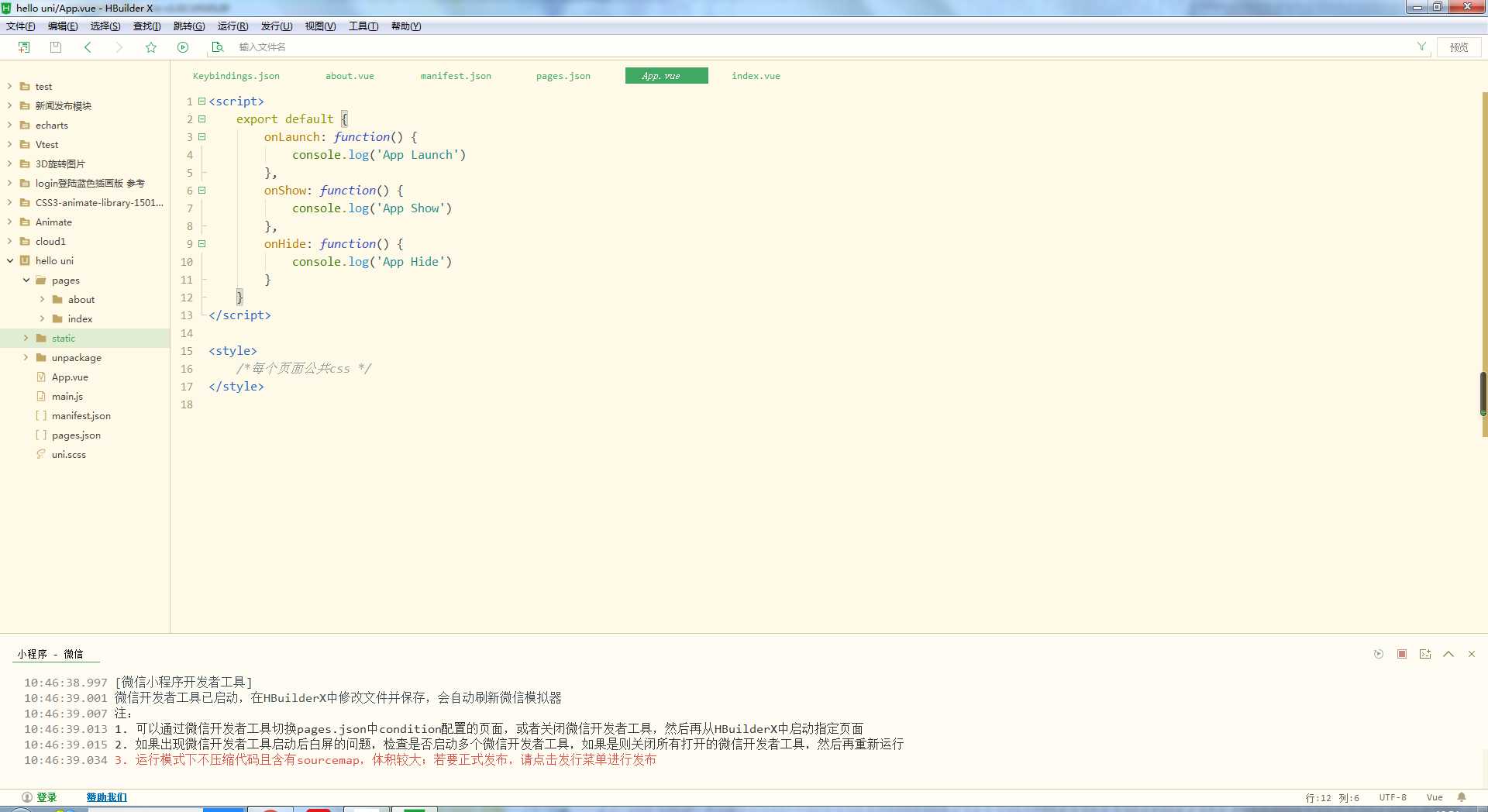This screenshot has width=1488, height=812.
Task: Expand the 新闻发布模块 project
Action: coord(9,106)
